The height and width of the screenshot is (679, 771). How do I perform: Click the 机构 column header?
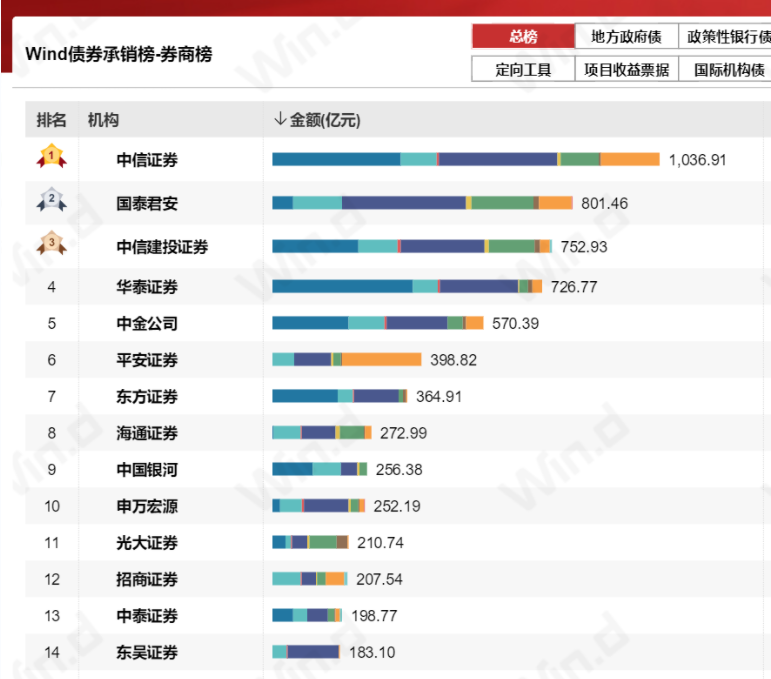click(x=103, y=119)
